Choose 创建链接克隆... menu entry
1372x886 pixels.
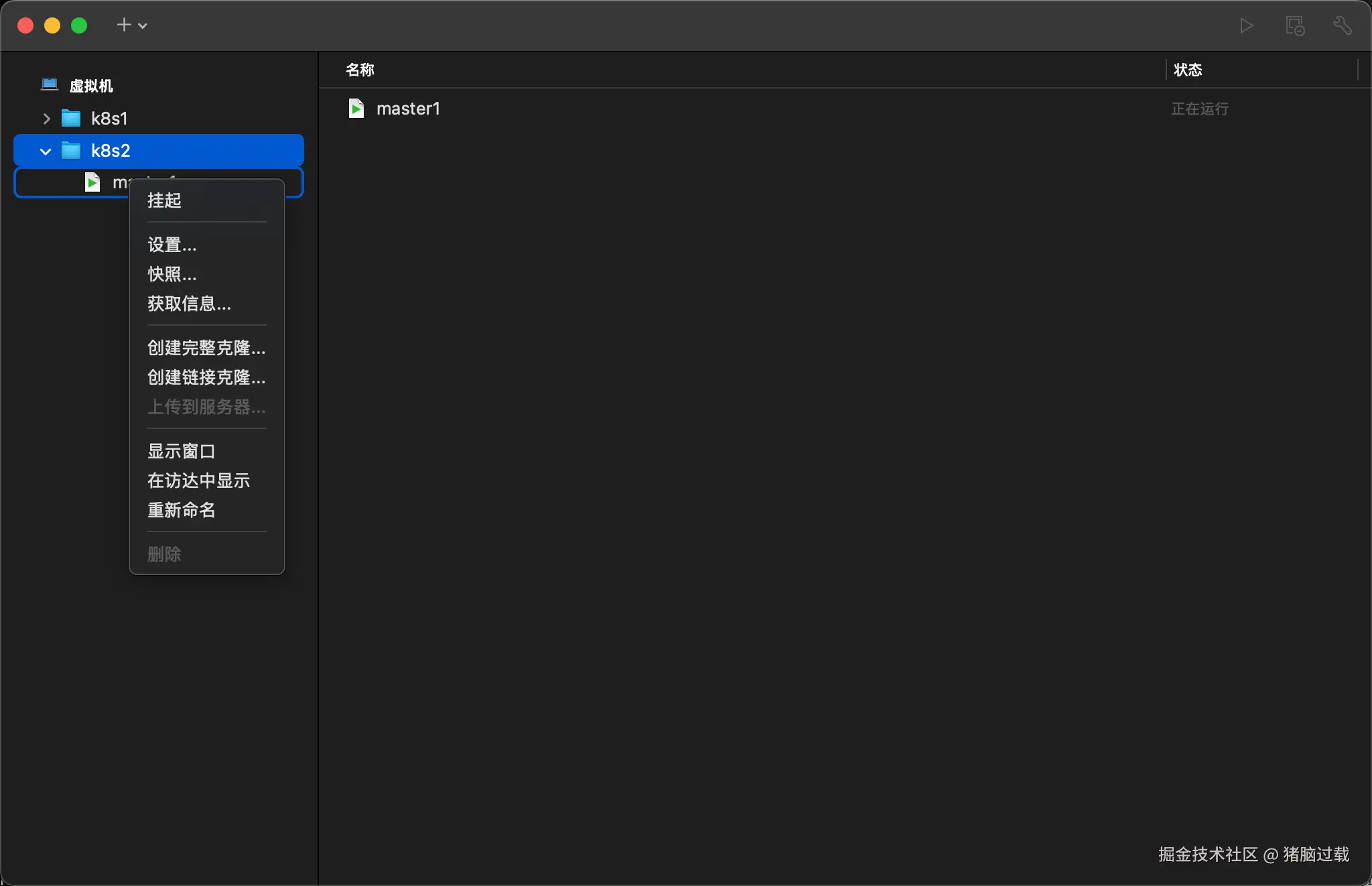[x=206, y=377]
